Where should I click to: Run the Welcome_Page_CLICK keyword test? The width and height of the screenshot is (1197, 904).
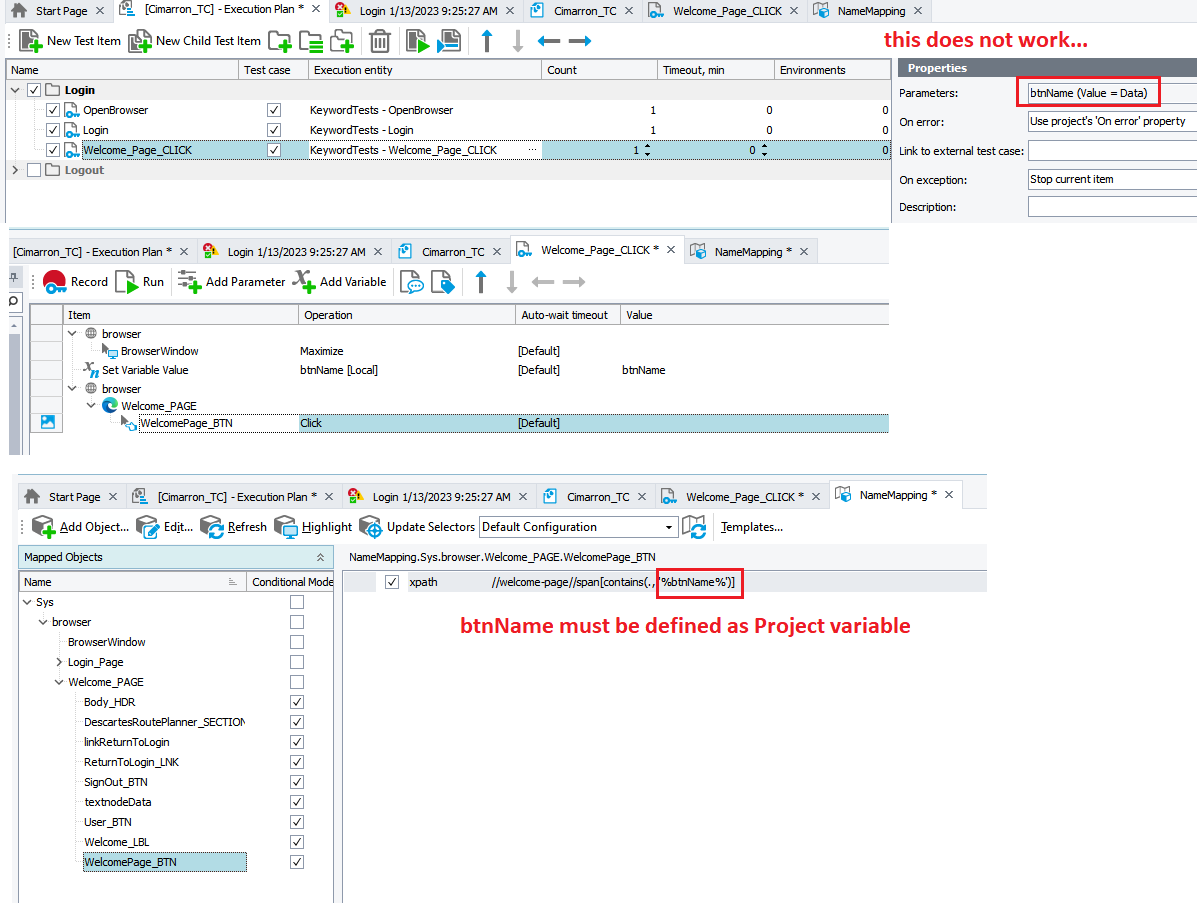(127, 282)
